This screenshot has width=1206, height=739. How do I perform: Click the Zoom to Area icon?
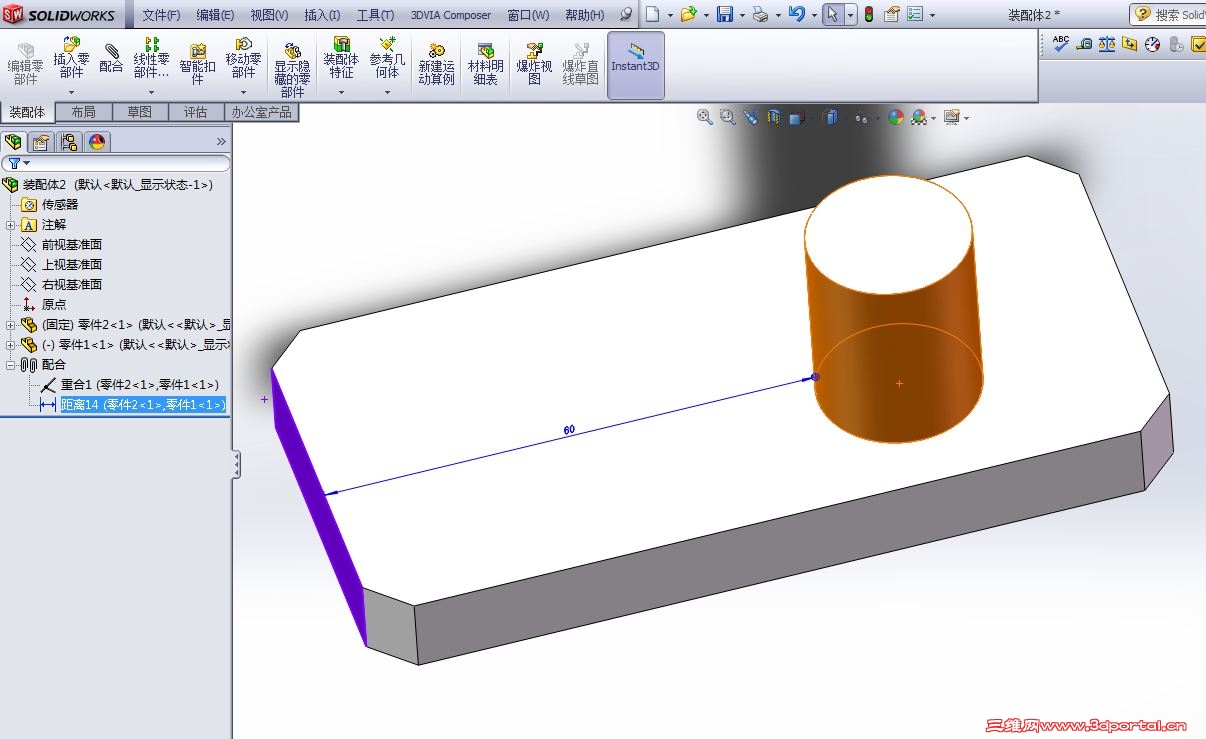point(728,117)
